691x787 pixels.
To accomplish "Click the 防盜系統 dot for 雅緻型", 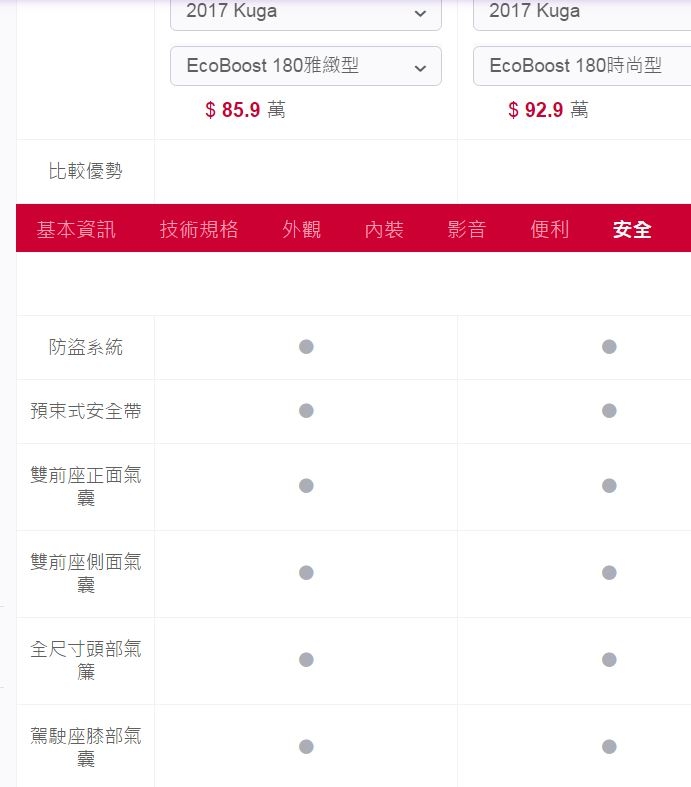I will click(306, 347).
